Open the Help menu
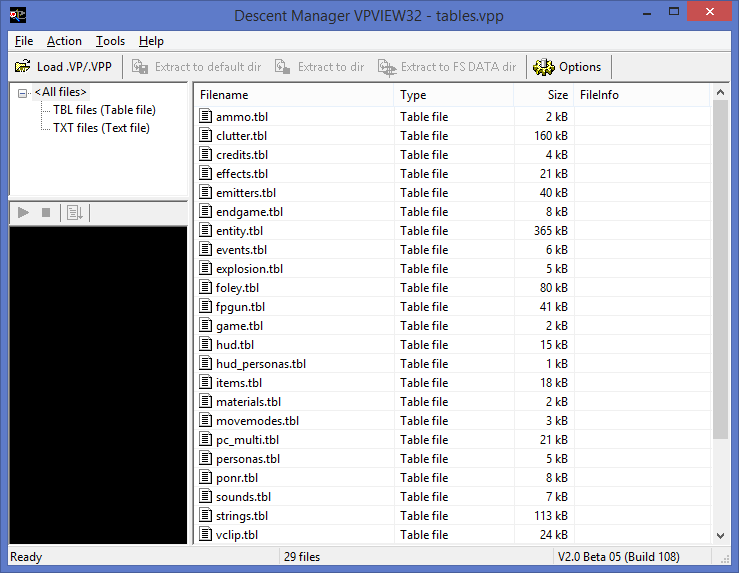Image resolution: width=739 pixels, height=573 pixels. click(x=151, y=41)
